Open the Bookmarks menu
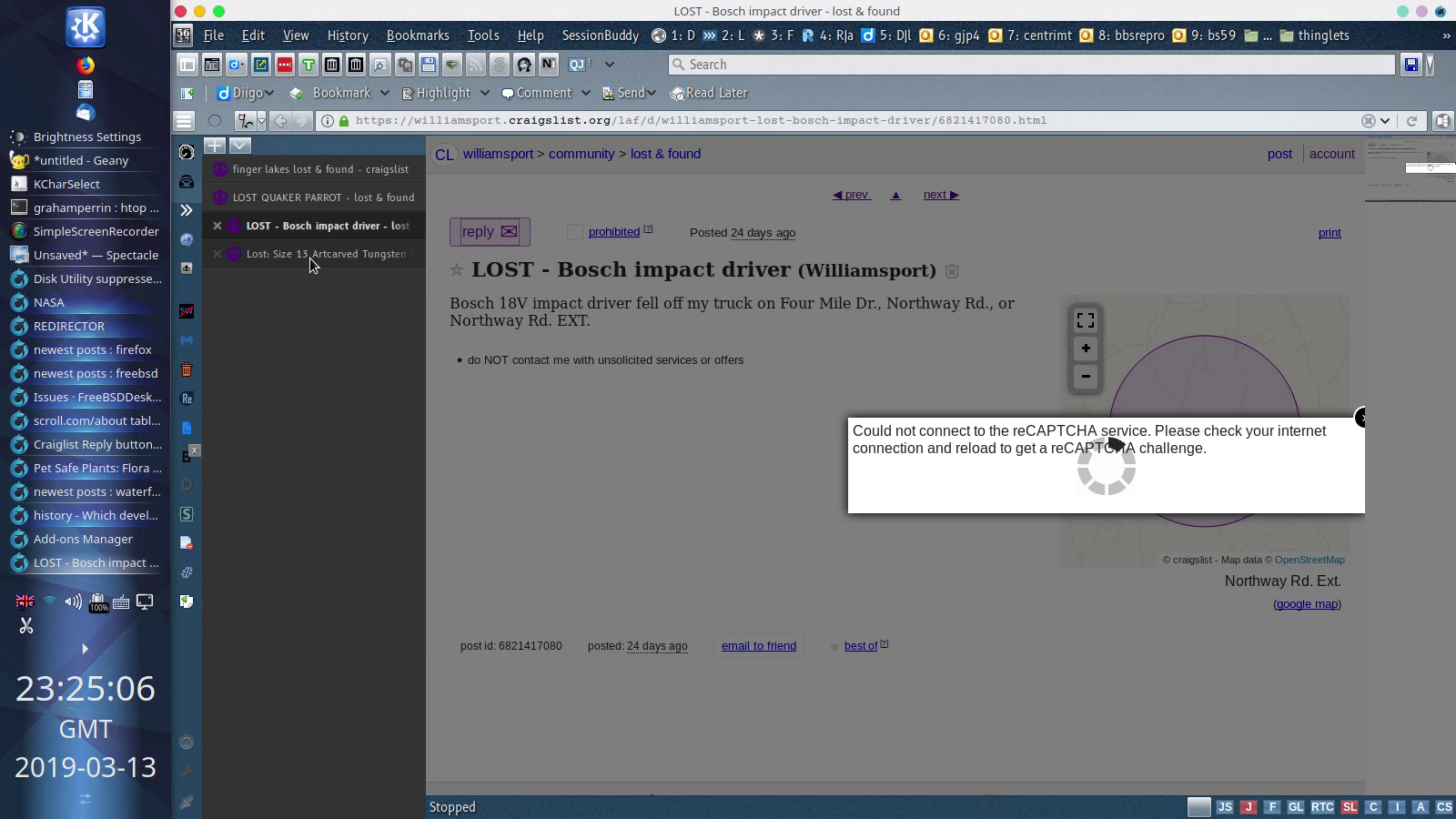This screenshot has width=1456, height=819. (418, 35)
